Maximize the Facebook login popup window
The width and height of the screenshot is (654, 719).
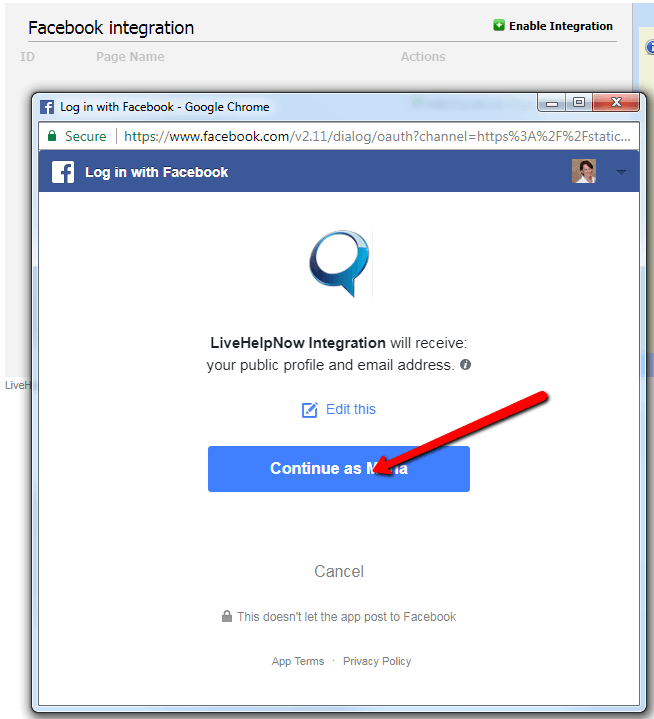tap(579, 102)
